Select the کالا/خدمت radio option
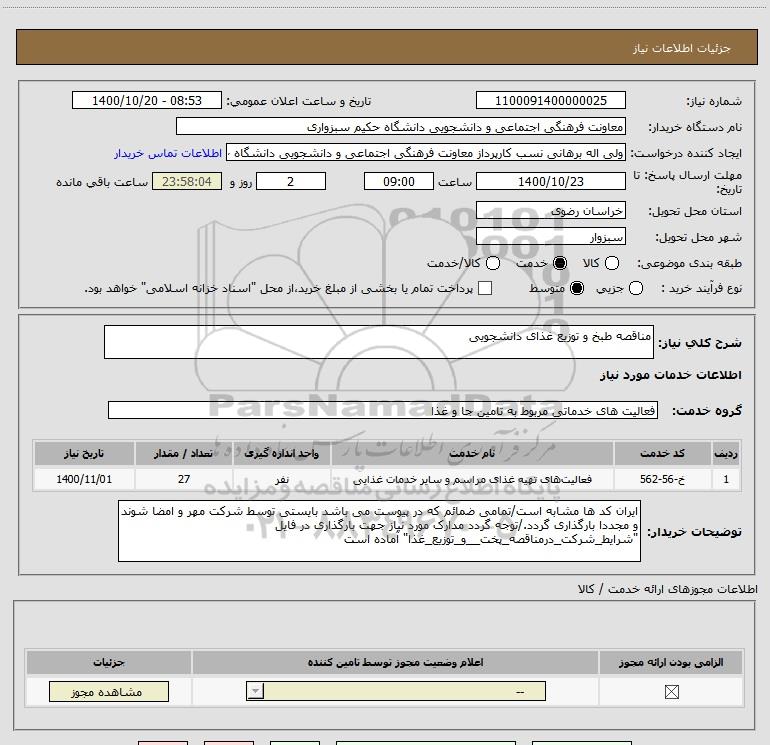The width and height of the screenshot is (770, 745). (x=493, y=263)
